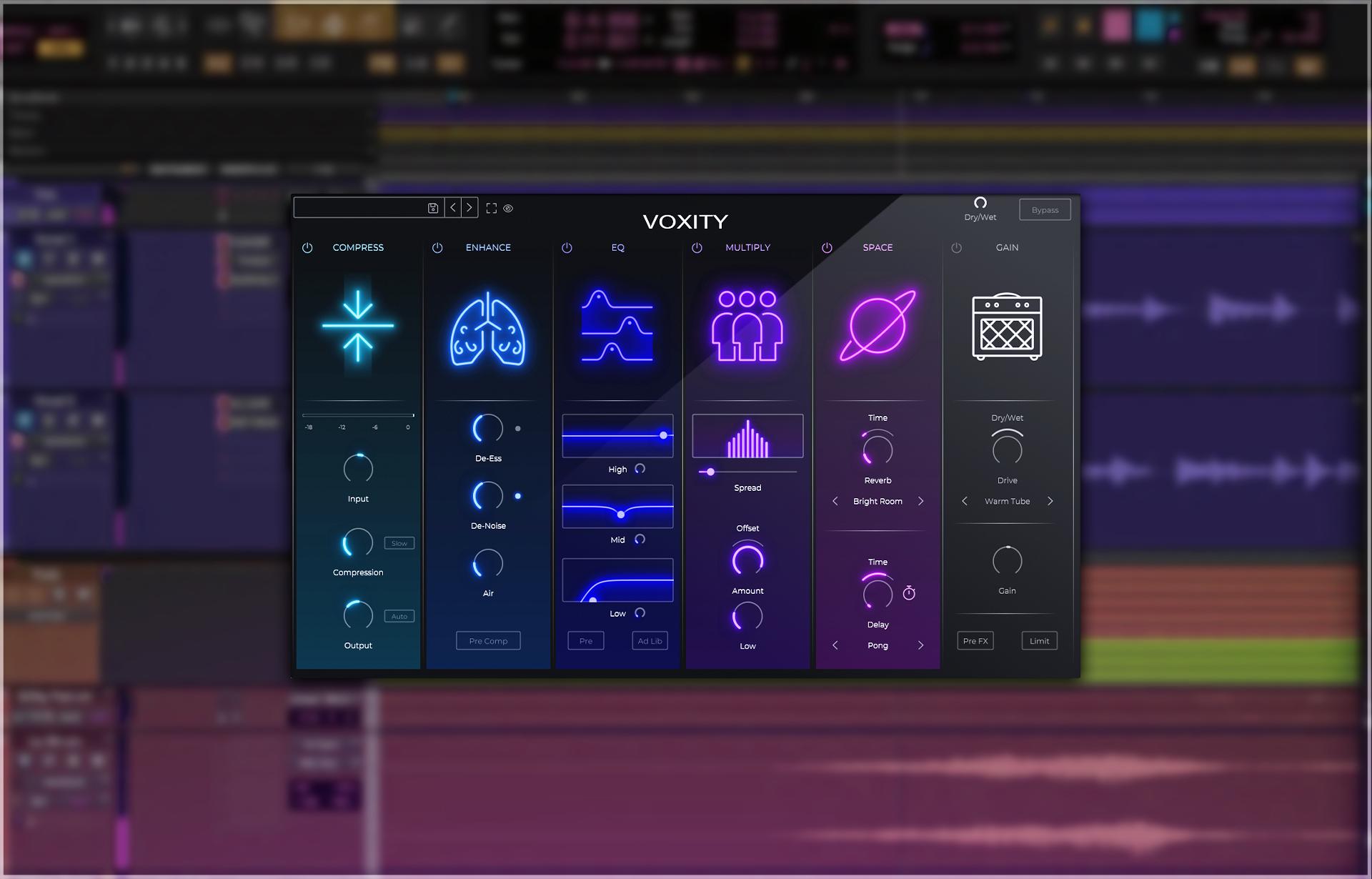Click the Multiply people neon icon
1372x879 pixels.
click(747, 326)
